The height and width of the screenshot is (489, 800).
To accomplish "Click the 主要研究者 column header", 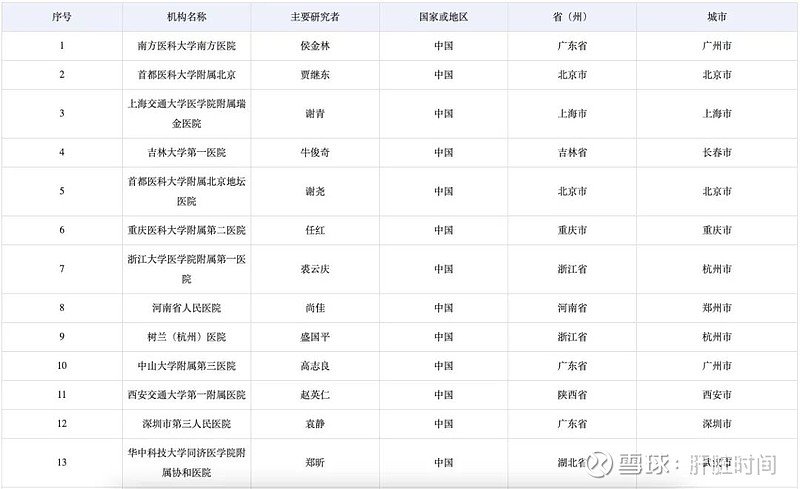I will pos(315,17).
